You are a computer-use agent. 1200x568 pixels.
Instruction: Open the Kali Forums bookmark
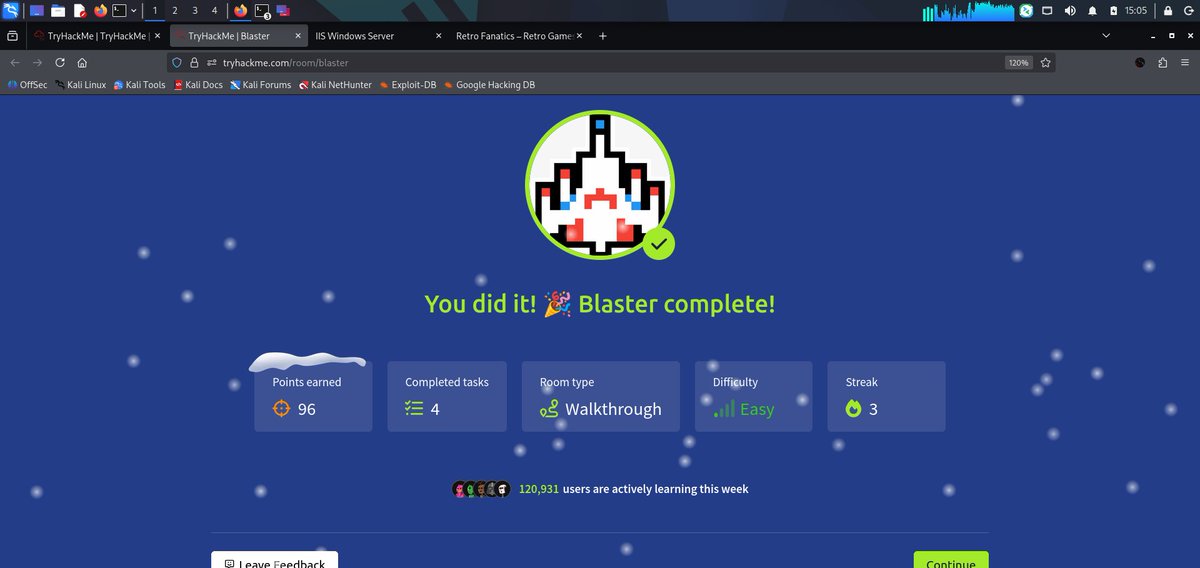260,85
